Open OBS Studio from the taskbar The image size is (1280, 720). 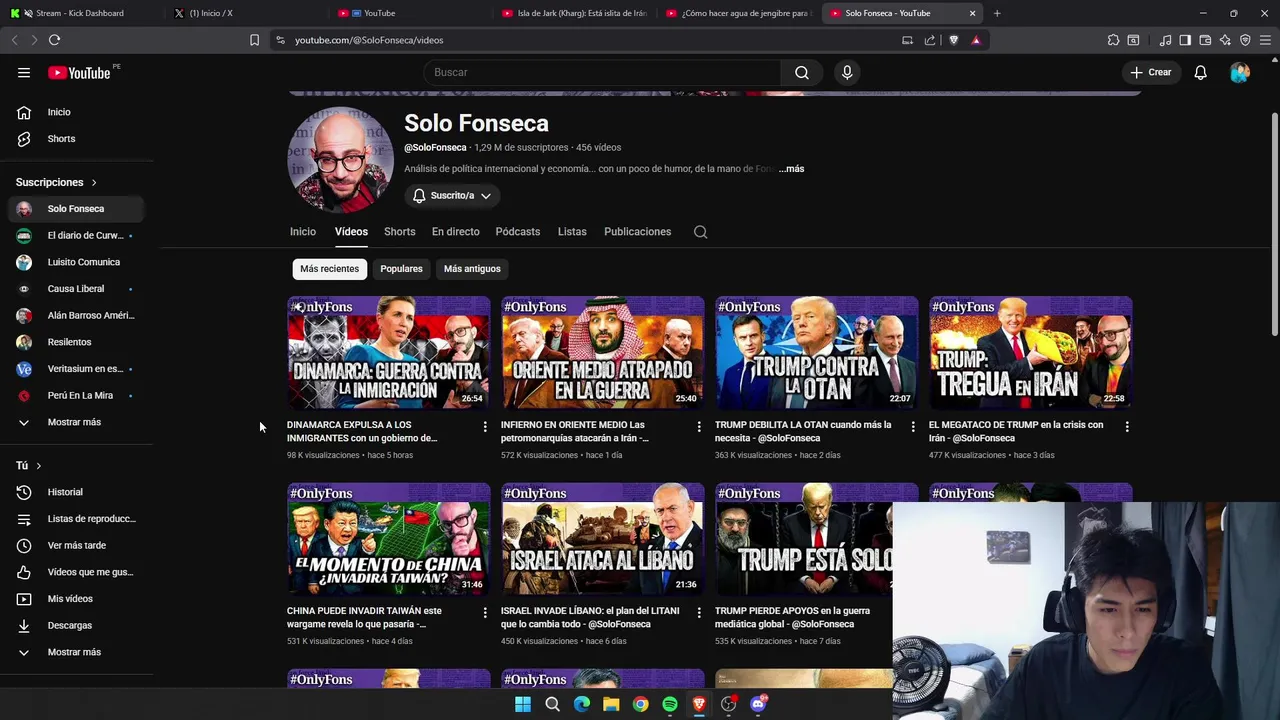[728, 704]
